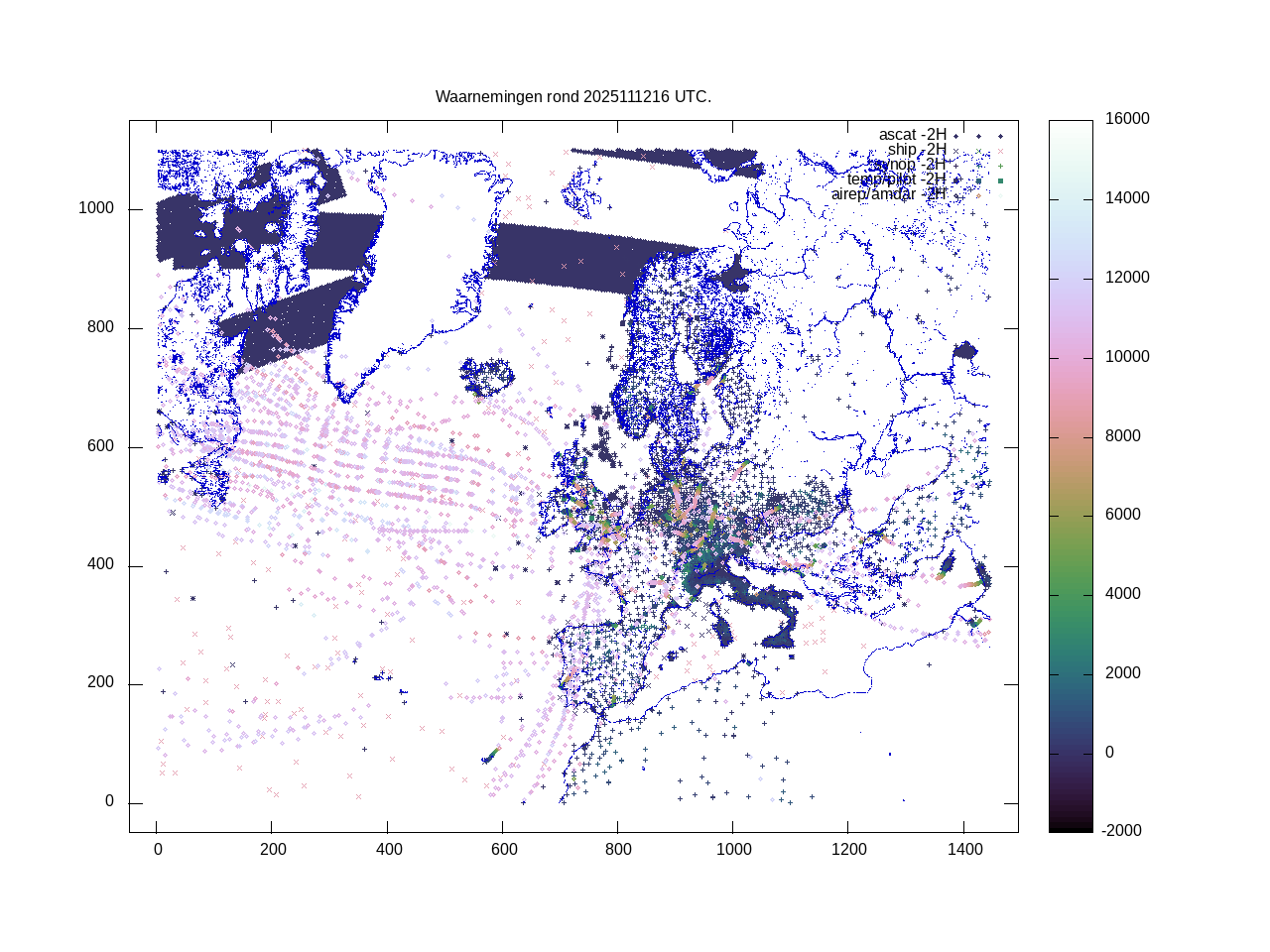Click the green temp/pilot square in the legend
Screen dimensions: 1270x952
(x=1000, y=180)
